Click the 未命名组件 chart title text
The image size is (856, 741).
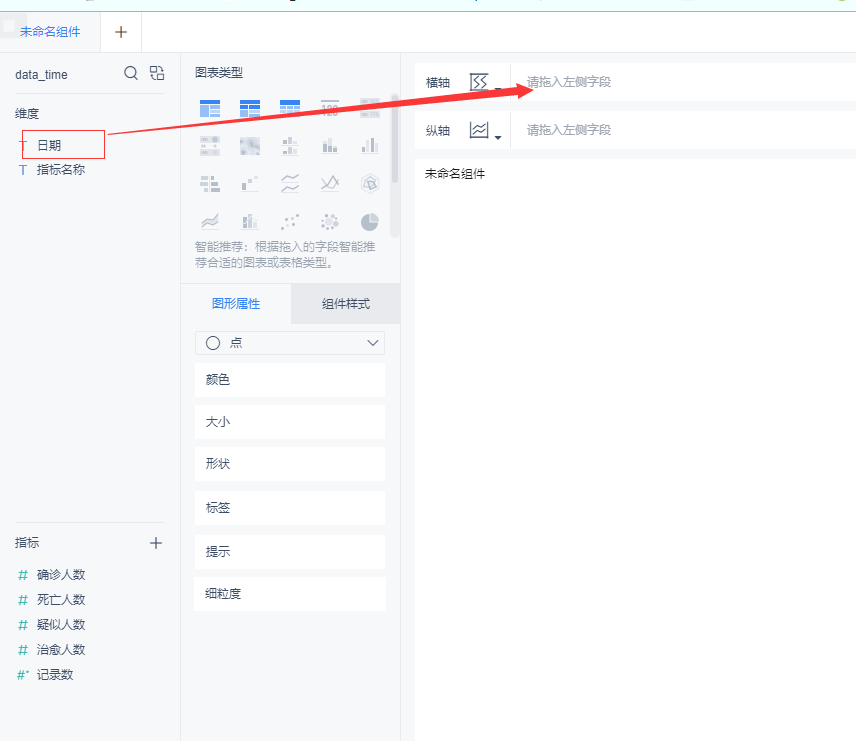click(455, 174)
